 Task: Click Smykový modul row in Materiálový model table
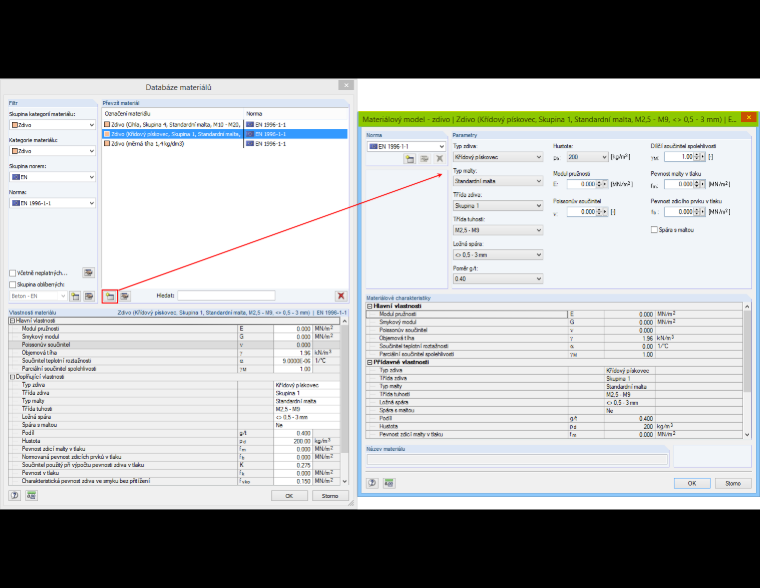(x=554, y=322)
